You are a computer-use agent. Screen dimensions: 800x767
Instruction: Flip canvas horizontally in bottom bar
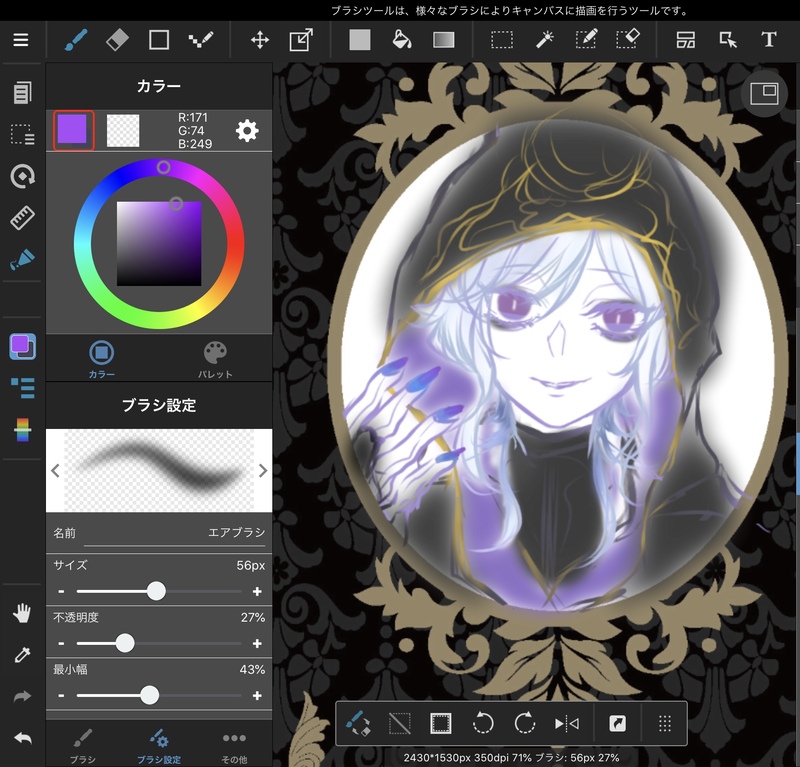click(x=566, y=724)
